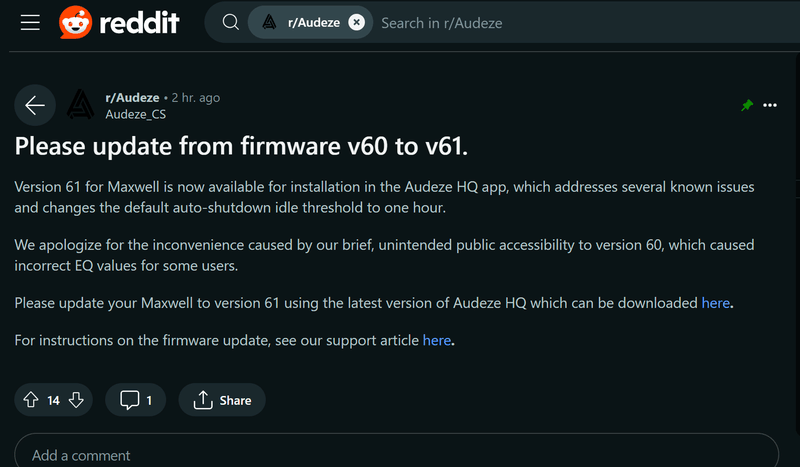
Task: Go back using the arrow button
Action: click(35, 105)
